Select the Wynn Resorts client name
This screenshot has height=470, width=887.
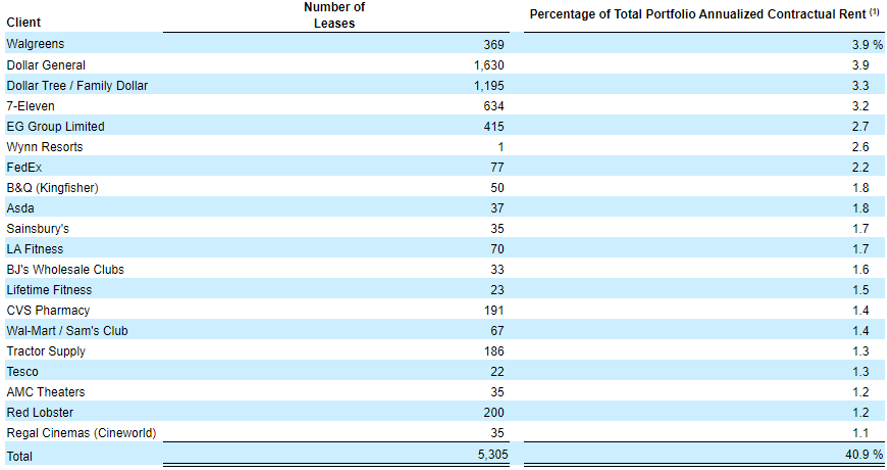(45, 146)
